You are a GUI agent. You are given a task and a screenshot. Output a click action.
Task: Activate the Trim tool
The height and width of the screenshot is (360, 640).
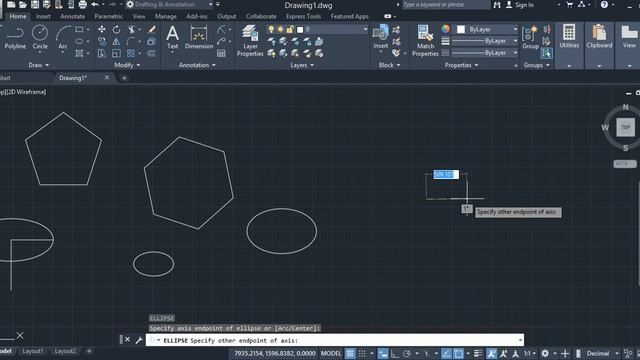coord(131,29)
